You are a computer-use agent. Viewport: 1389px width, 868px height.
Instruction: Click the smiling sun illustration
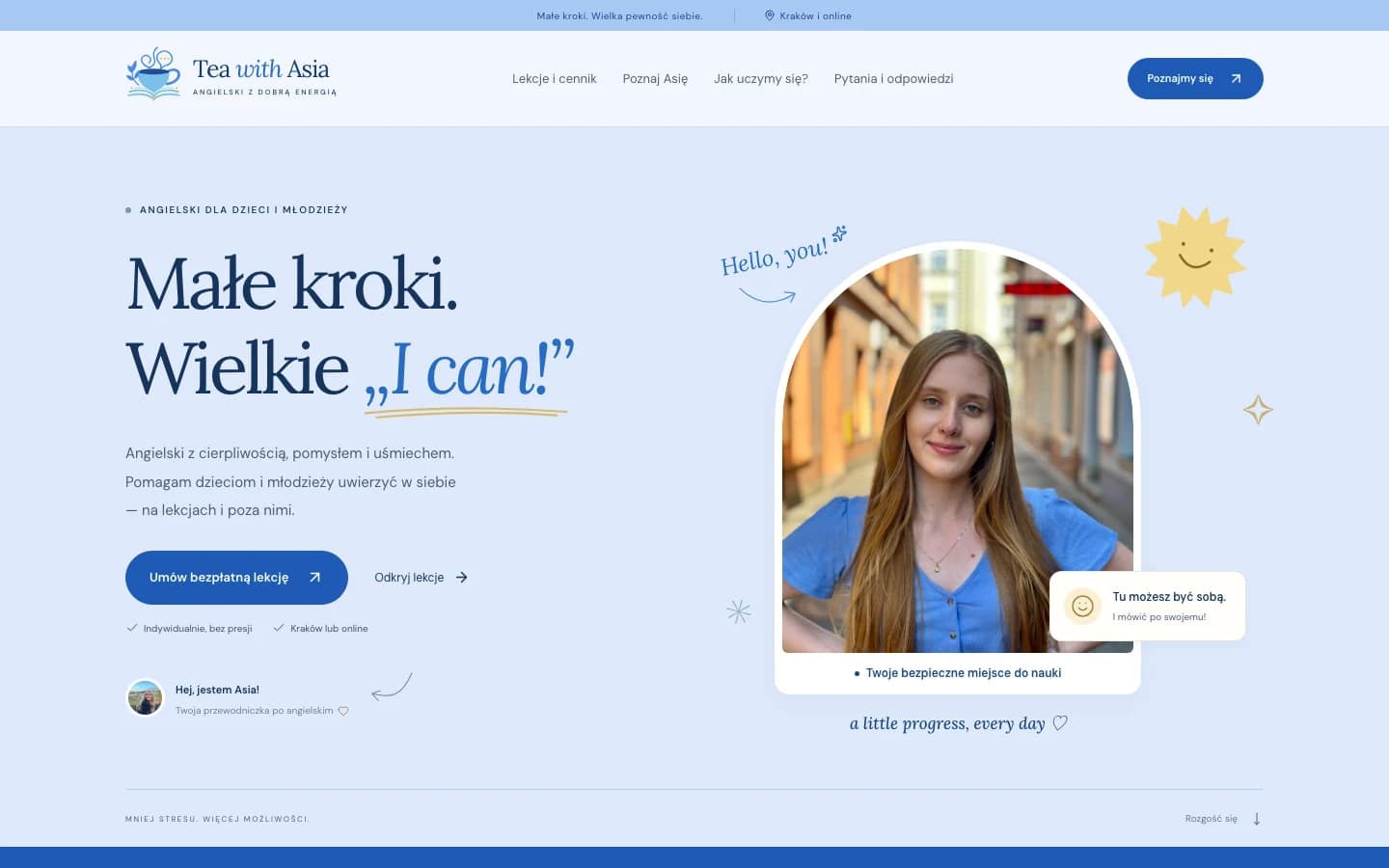click(1195, 257)
